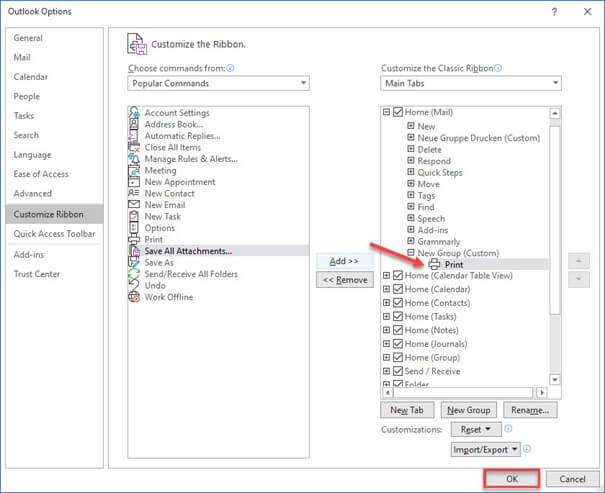Uncheck the Home (Mail) tab checkbox
The image size is (605, 493).
(x=398, y=112)
